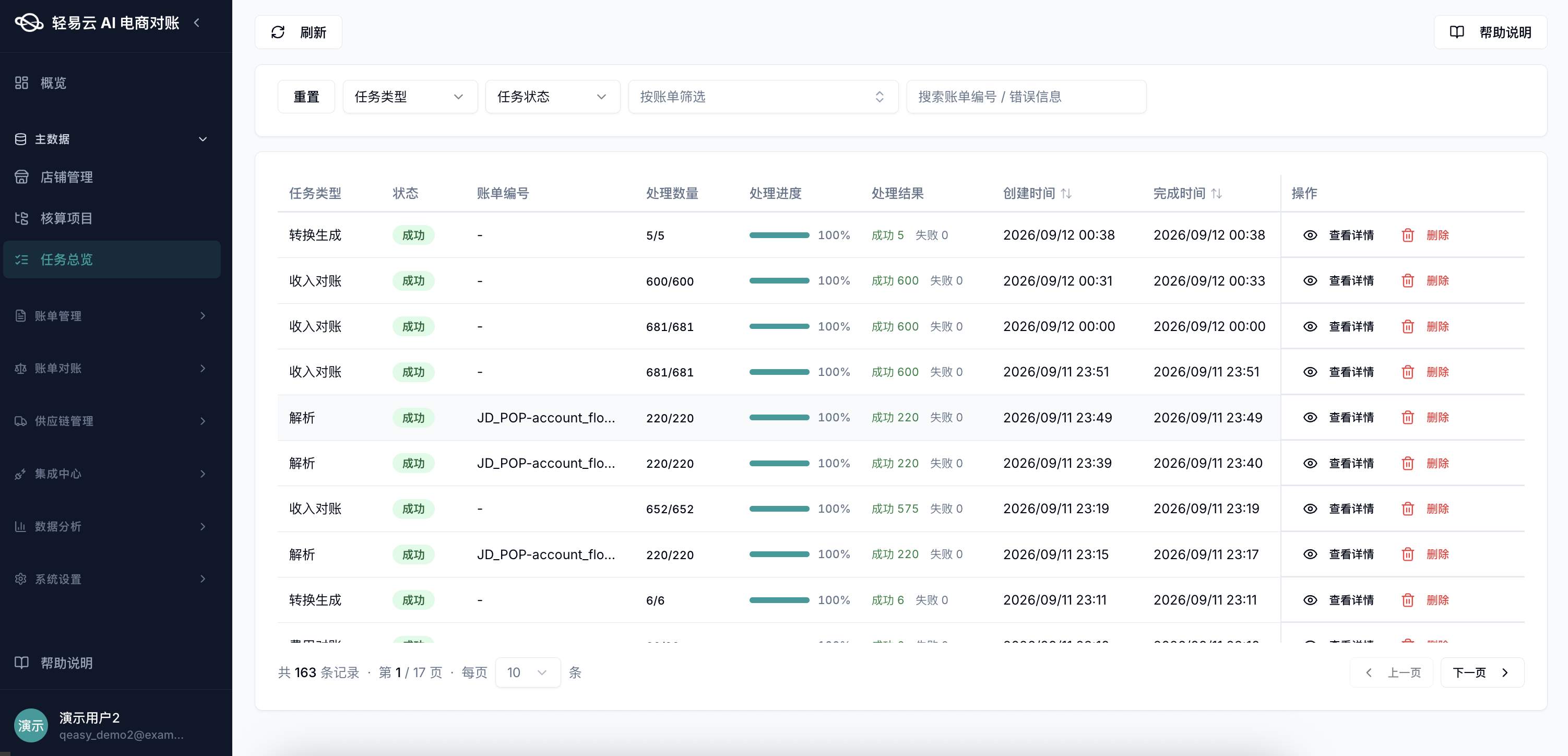The image size is (1568, 756).
Task: Open the 任务状态 filter dropdown
Action: [552, 97]
